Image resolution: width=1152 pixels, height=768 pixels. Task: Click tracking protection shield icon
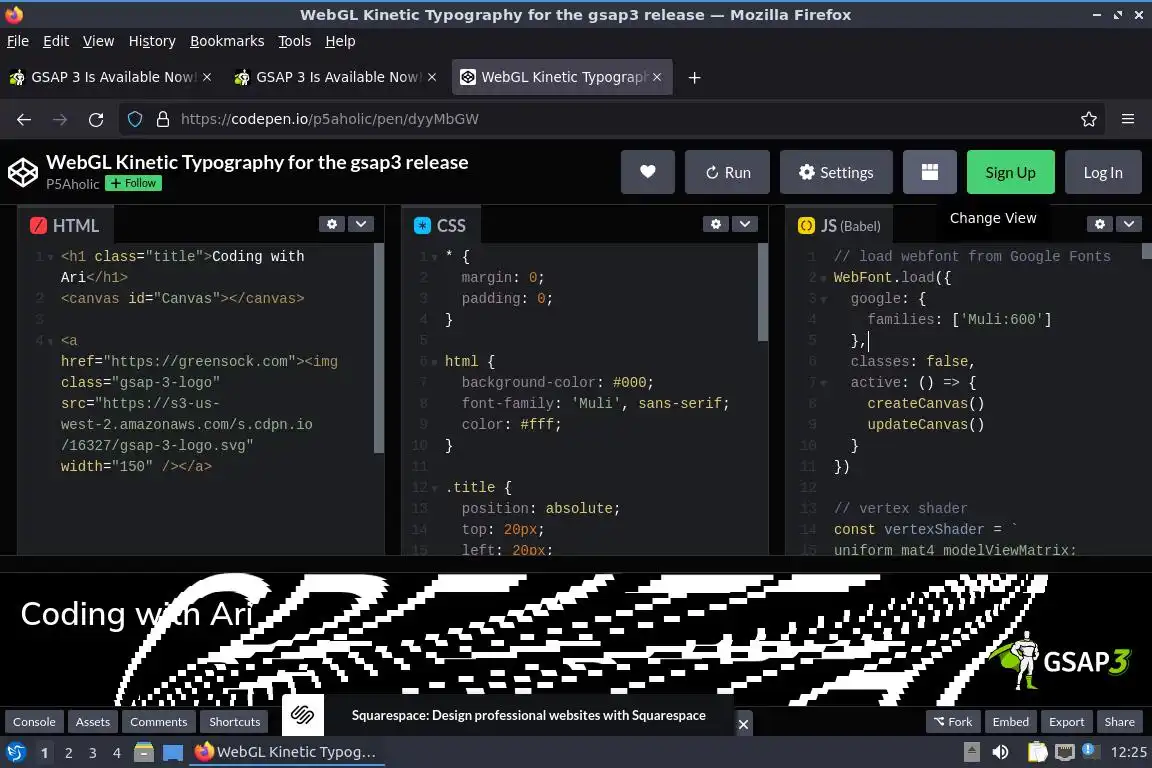(134, 119)
